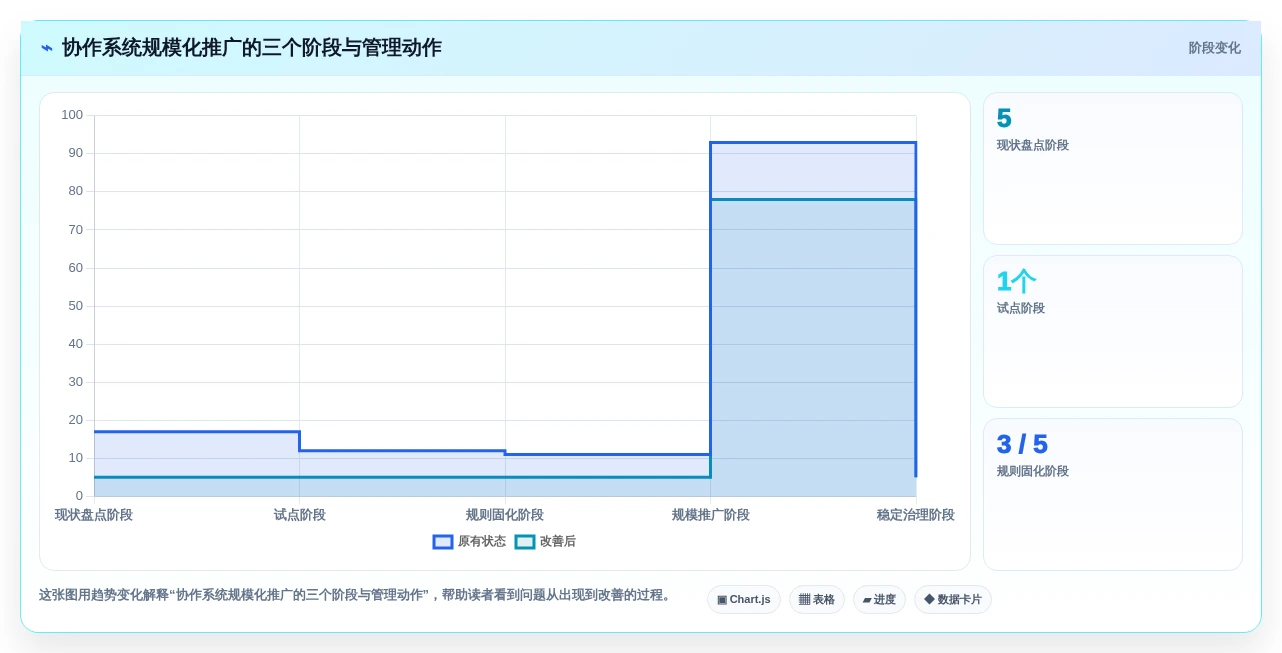1282x653 pixels.
Task: Click the y-axis value 90
Action: 76,153
